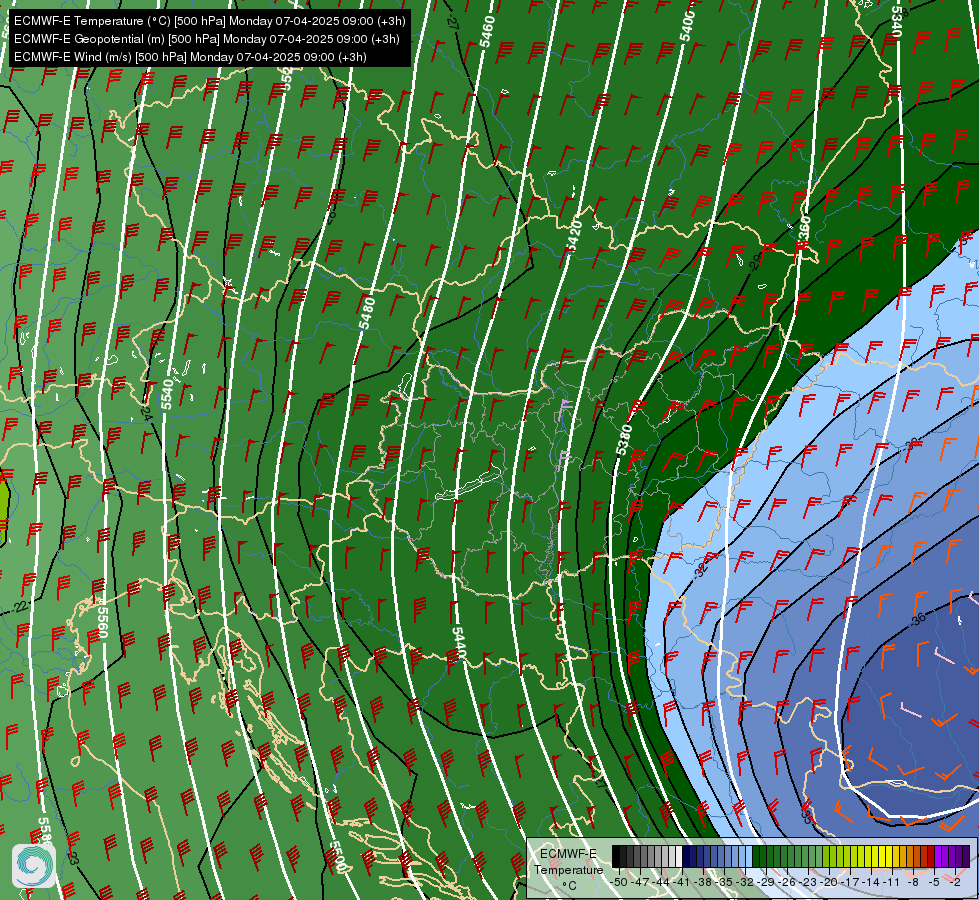Viewport: 979px width, 900px height.
Task: Click the 'ECMWF-E Temperature °C' colorbar title
Action: coord(568,869)
